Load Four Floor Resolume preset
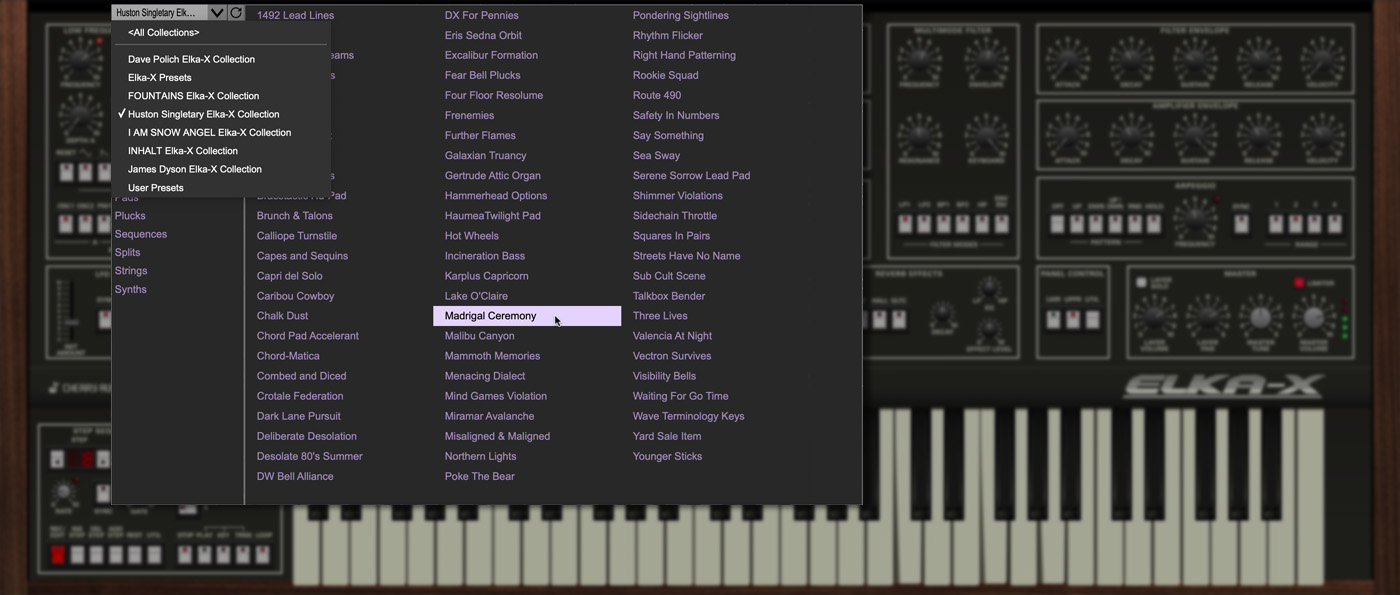Image resolution: width=1400 pixels, height=595 pixels. coord(494,95)
